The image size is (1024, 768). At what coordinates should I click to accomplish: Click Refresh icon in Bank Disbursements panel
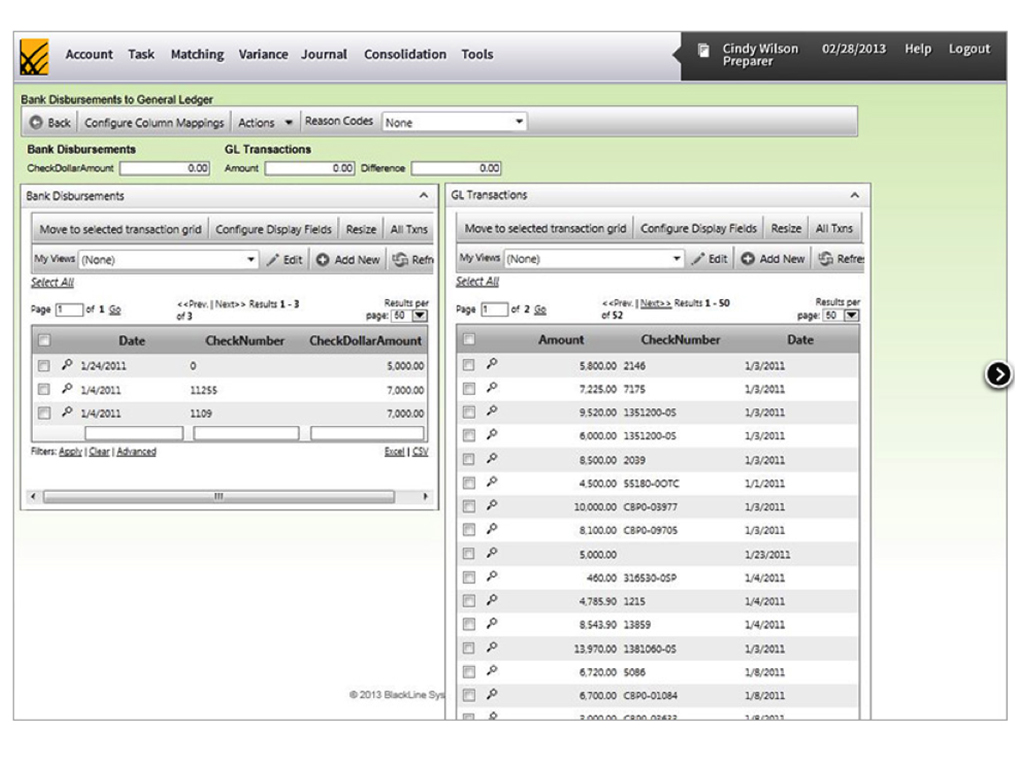tap(400, 259)
